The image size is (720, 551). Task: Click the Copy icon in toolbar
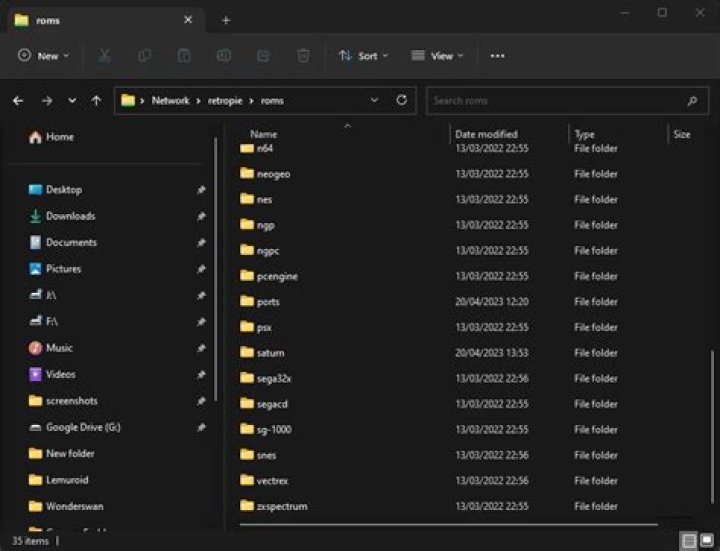(145, 56)
